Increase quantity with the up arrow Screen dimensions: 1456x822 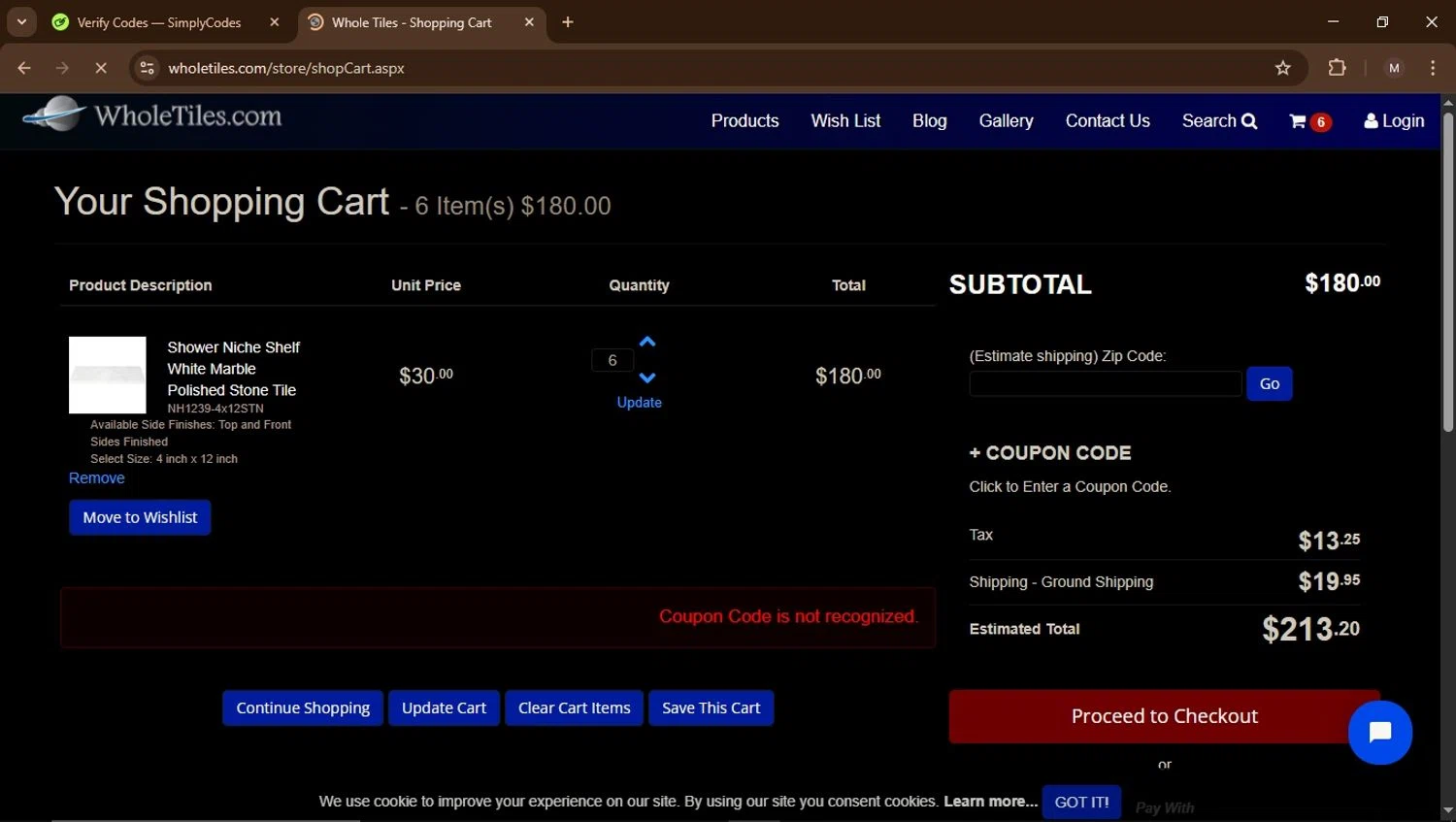tap(647, 342)
